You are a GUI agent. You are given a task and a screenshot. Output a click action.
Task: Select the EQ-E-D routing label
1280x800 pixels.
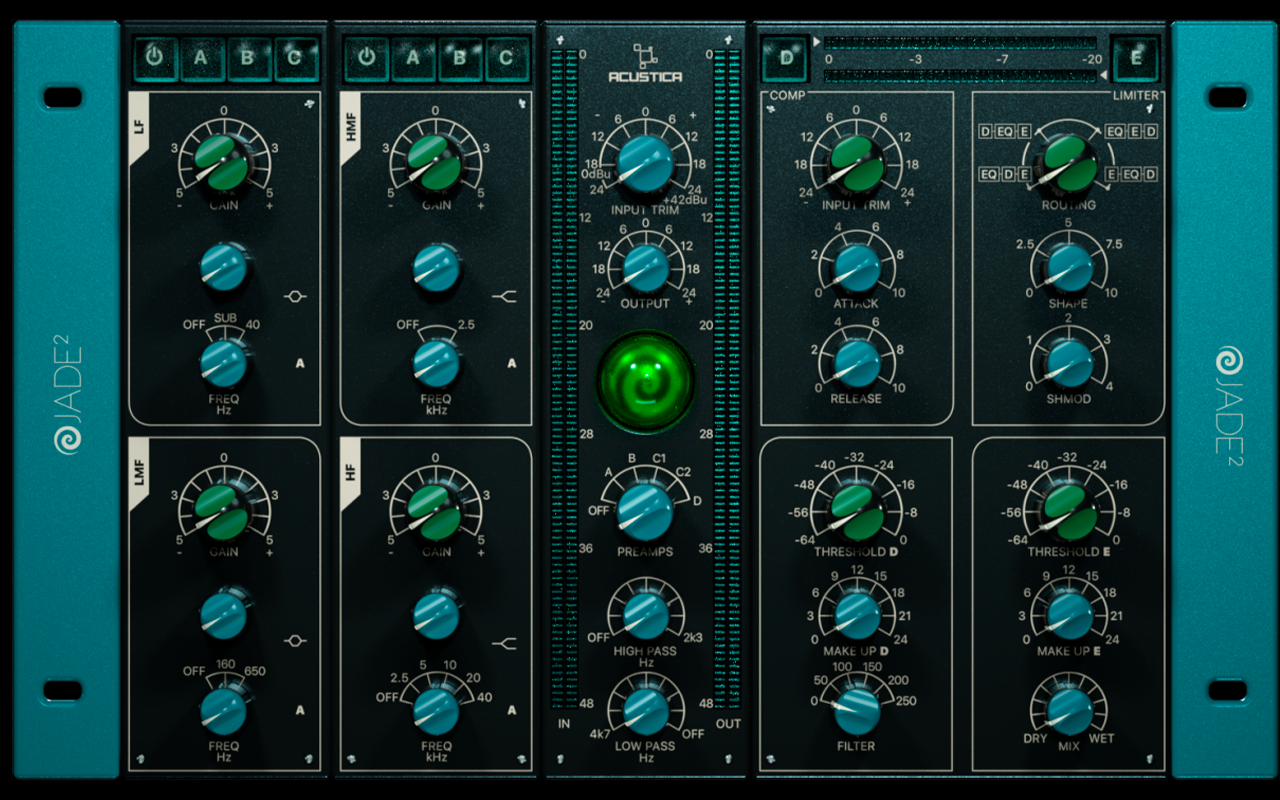coord(1132,131)
